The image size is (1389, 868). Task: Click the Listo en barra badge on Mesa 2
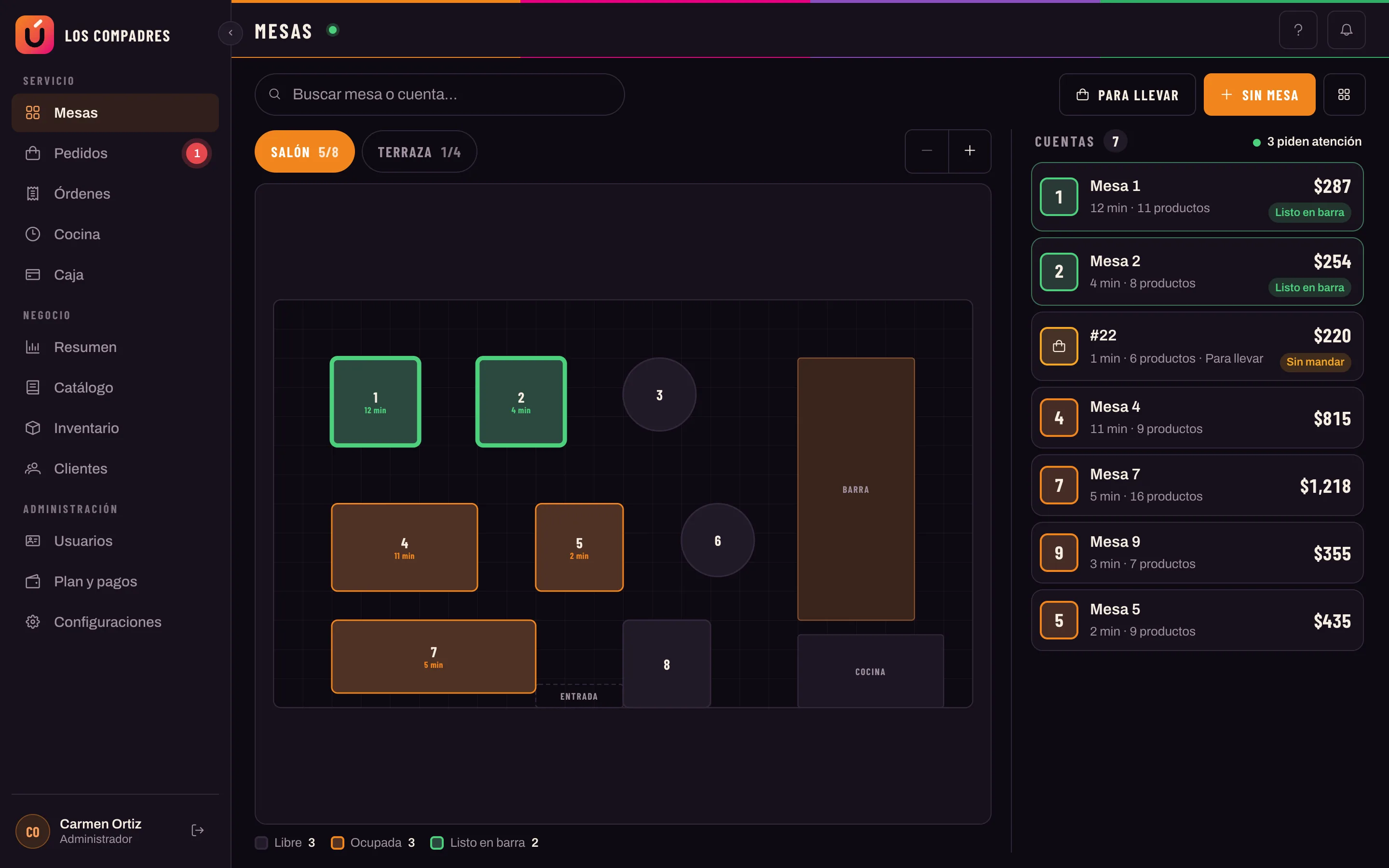coord(1309,287)
